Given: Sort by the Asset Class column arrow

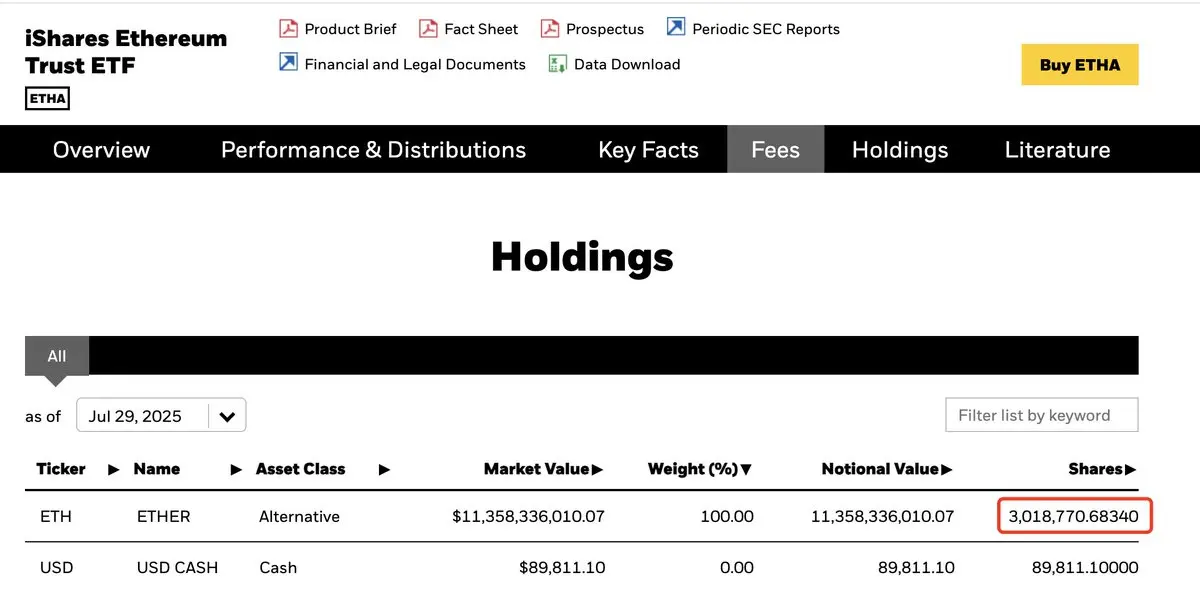Looking at the screenshot, I should [384, 469].
